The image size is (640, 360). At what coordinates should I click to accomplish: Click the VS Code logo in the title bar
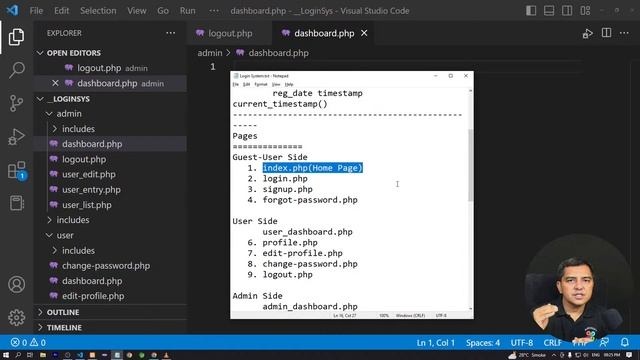click(x=12, y=10)
